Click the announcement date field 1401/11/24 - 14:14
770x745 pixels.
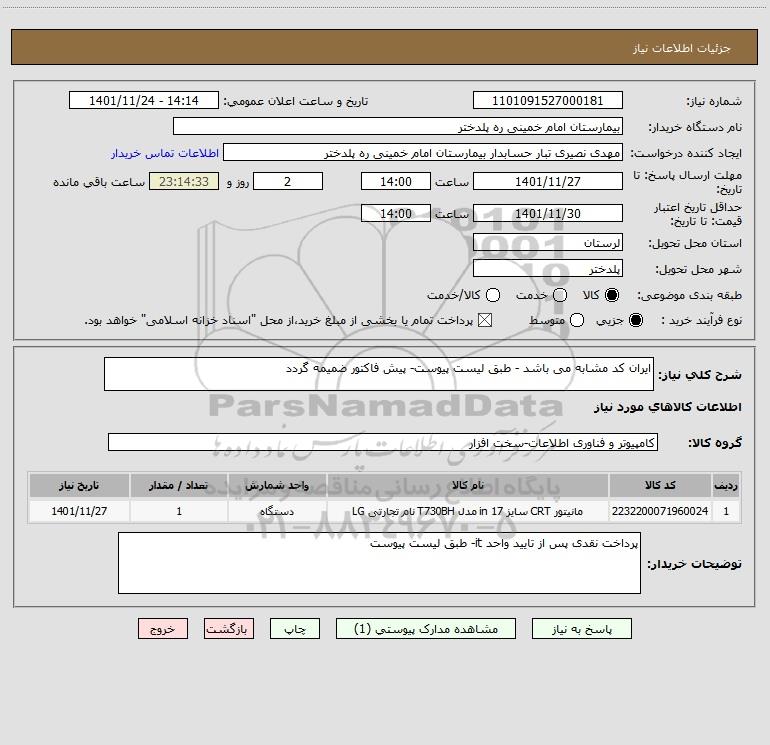[x=144, y=100]
